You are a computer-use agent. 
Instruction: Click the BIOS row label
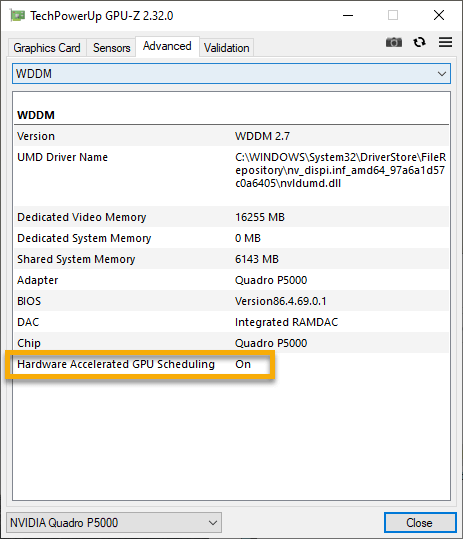(29, 301)
